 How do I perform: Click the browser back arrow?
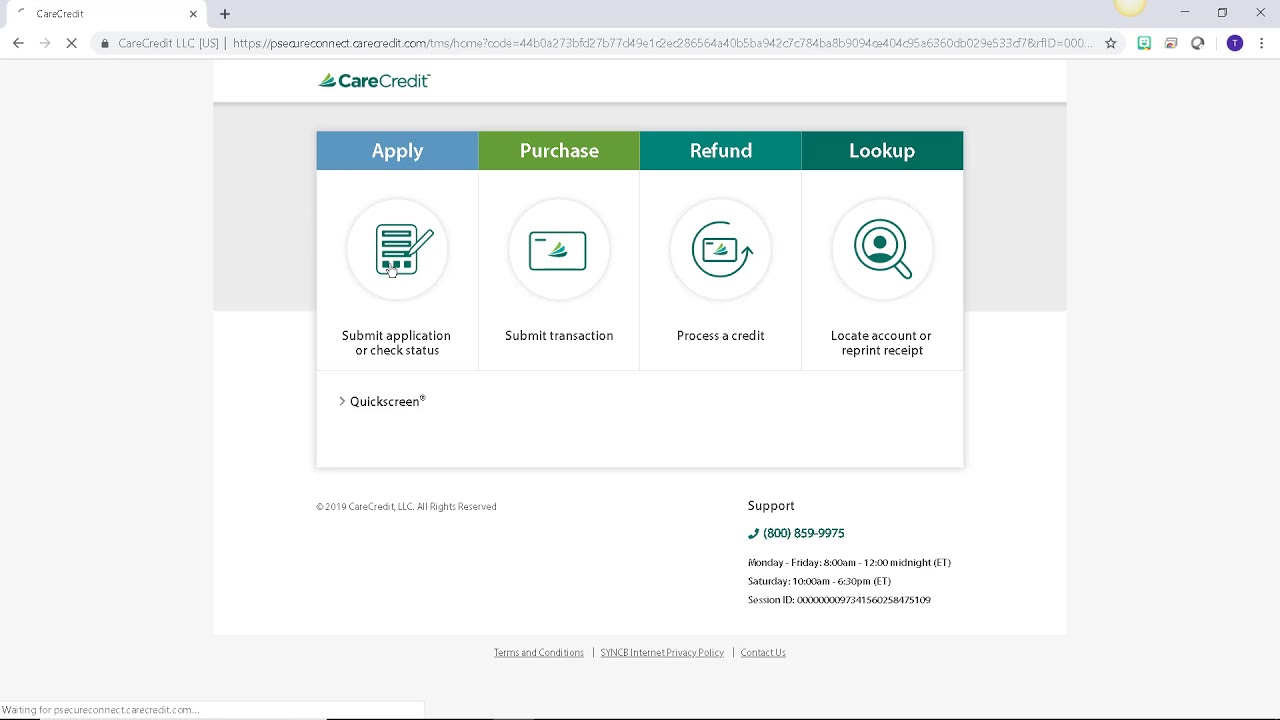[18, 43]
